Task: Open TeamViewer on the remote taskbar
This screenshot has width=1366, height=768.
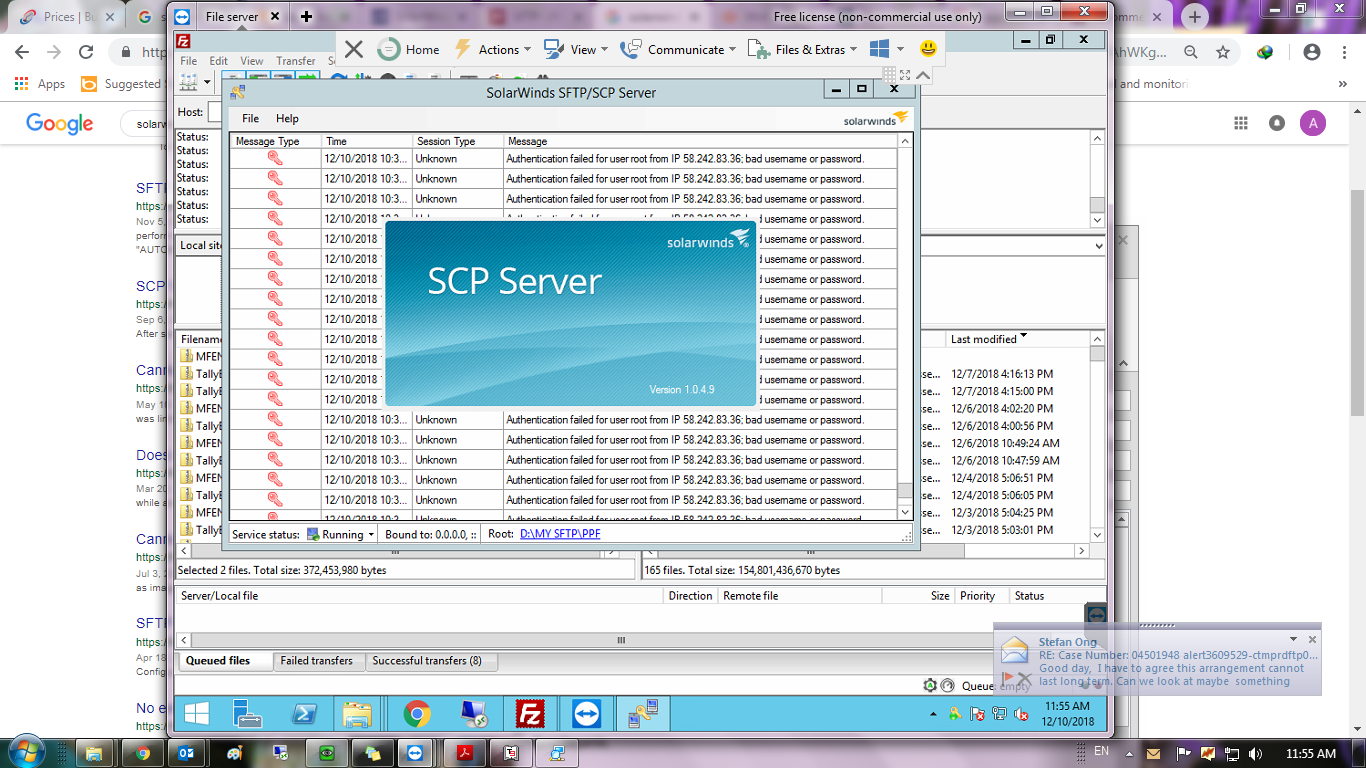Action: point(587,714)
